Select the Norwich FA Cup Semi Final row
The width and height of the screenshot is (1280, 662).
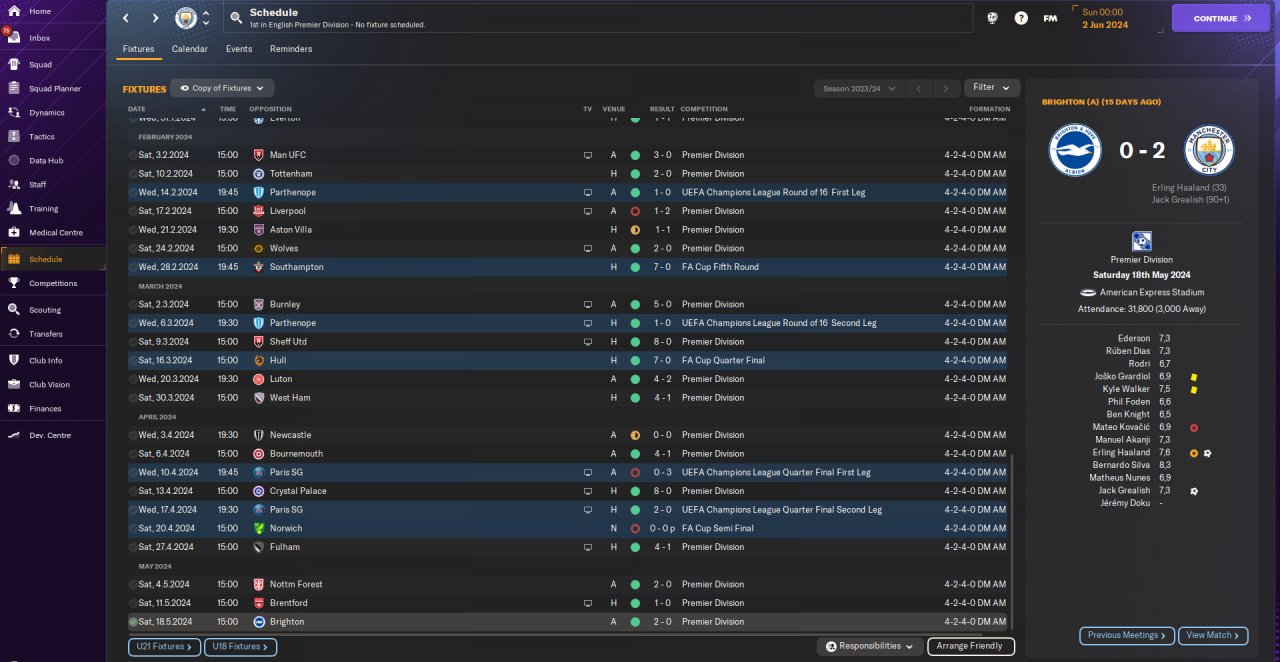(x=567, y=528)
